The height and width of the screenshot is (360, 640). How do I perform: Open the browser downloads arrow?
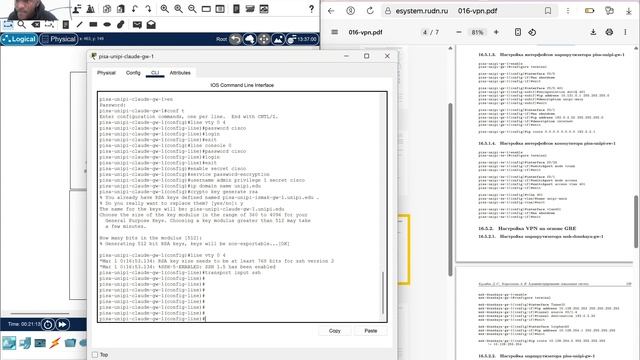pos(629,11)
